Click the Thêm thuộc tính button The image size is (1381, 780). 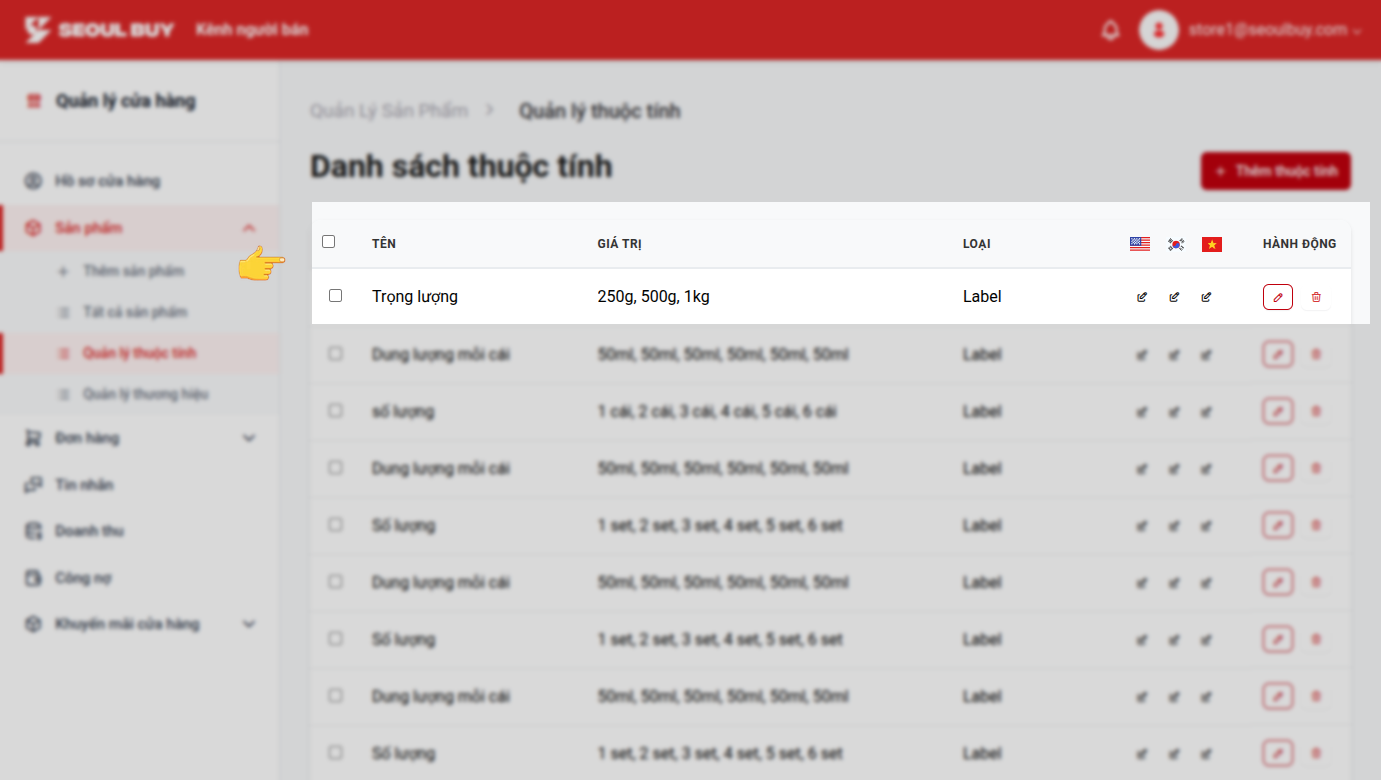pyautogui.click(x=1275, y=170)
